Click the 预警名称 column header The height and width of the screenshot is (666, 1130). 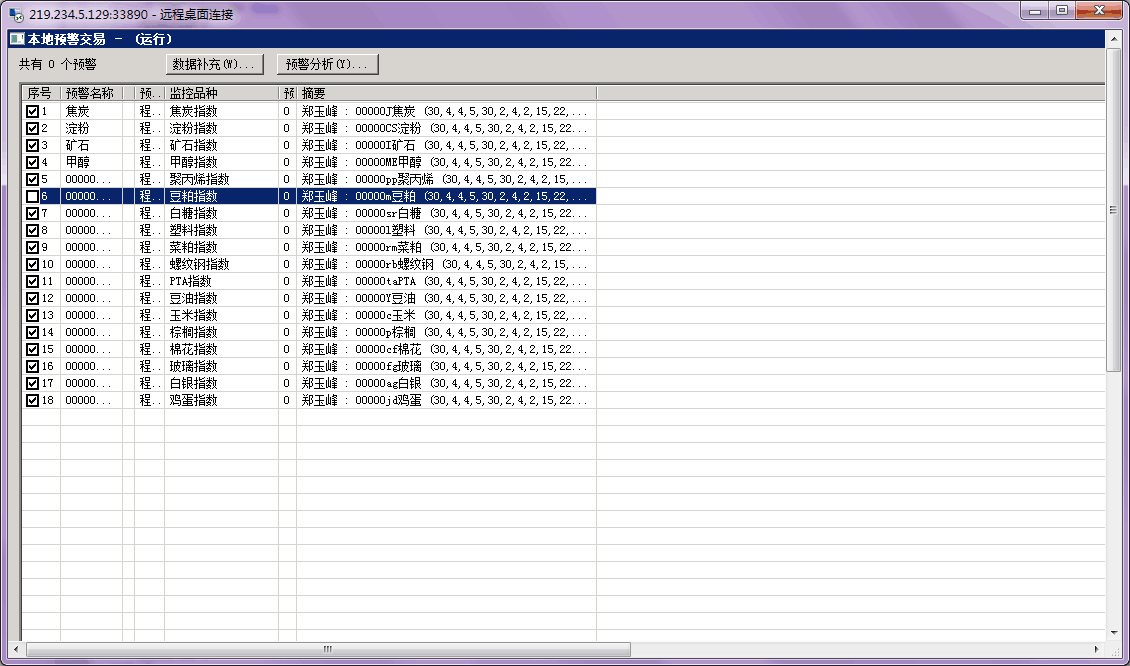(90, 93)
